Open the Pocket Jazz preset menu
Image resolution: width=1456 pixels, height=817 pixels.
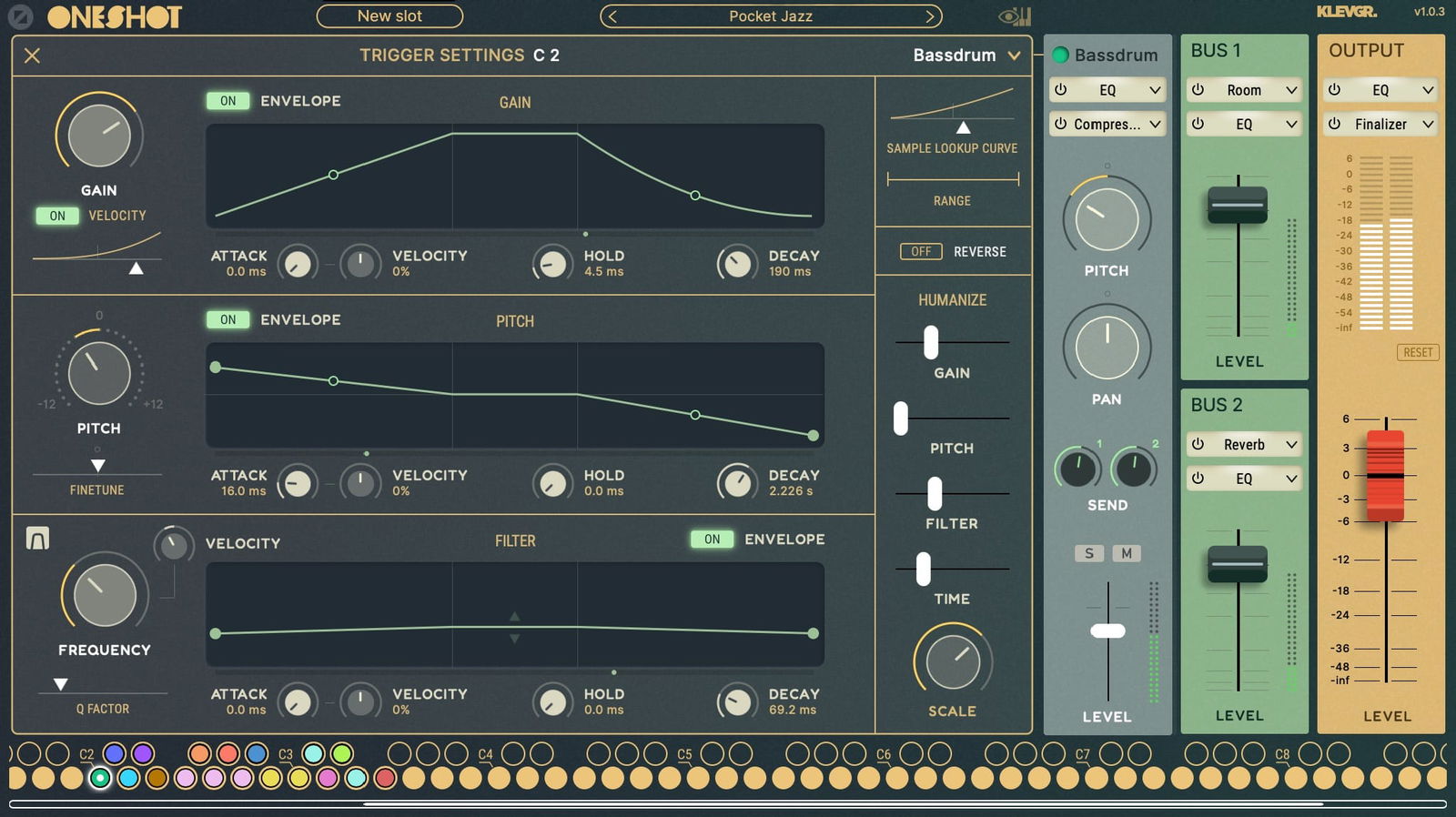770,16
